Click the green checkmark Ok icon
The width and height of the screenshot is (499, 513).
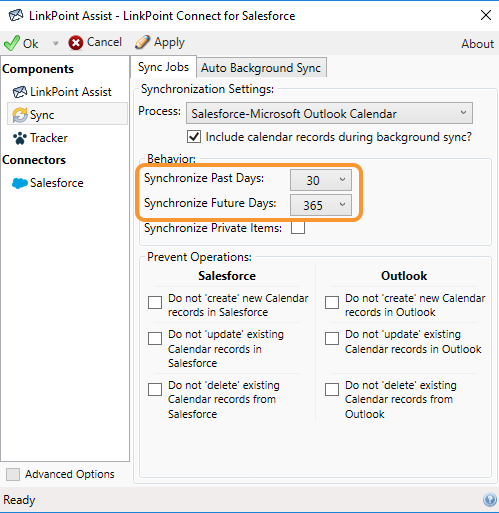tap(12, 43)
